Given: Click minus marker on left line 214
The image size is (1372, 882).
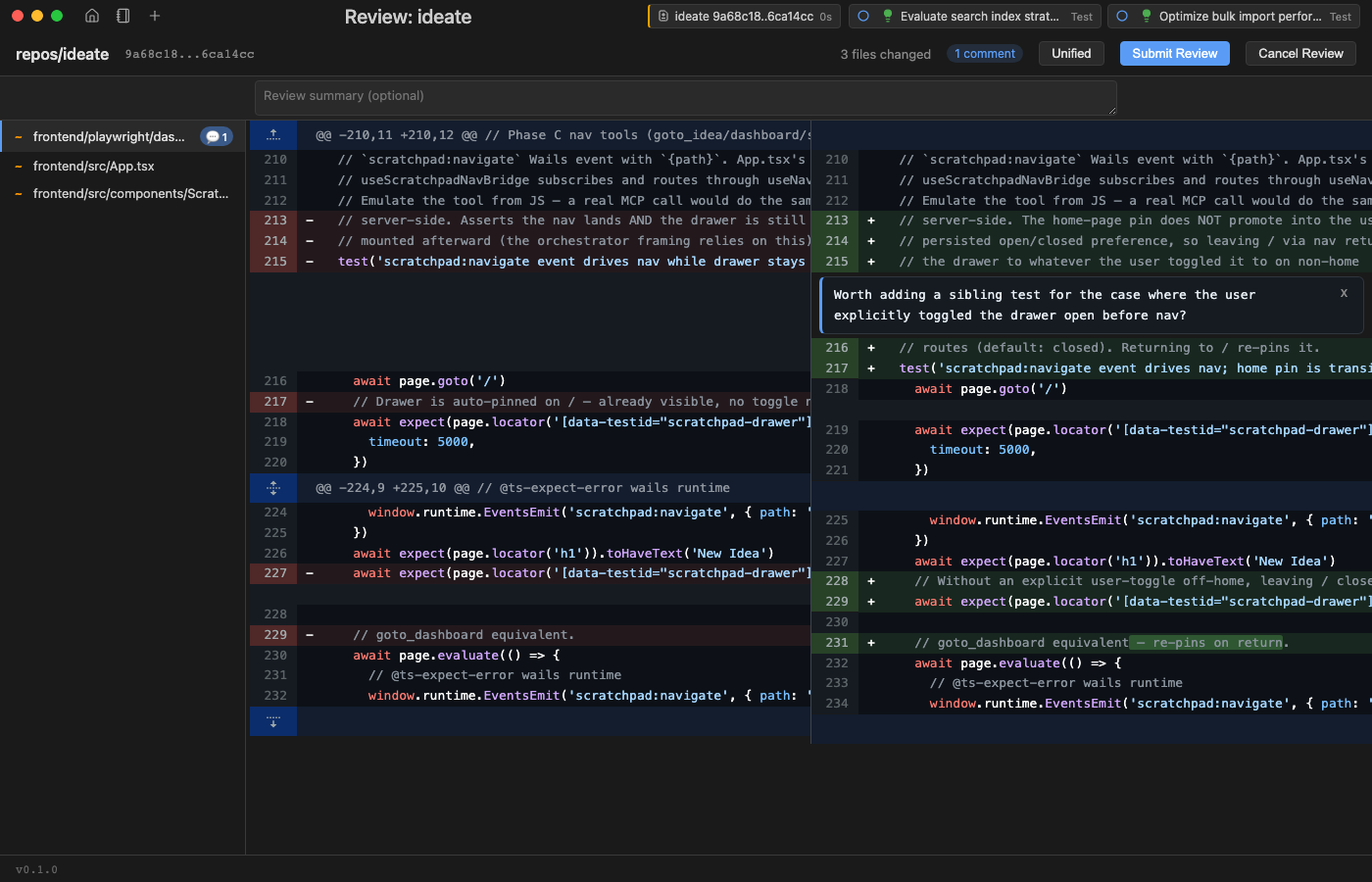Looking at the screenshot, I should (310, 241).
